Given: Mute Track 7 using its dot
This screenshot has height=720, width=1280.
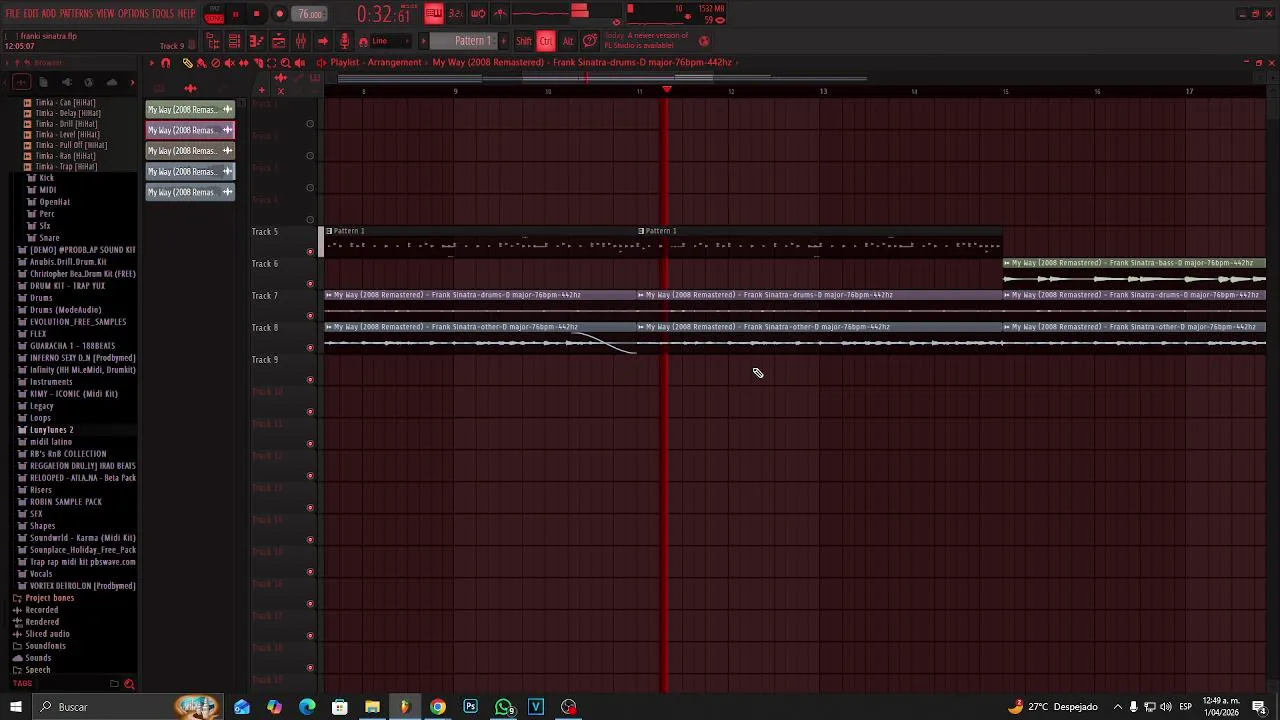Looking at the screenshot, I should (310, 316).
